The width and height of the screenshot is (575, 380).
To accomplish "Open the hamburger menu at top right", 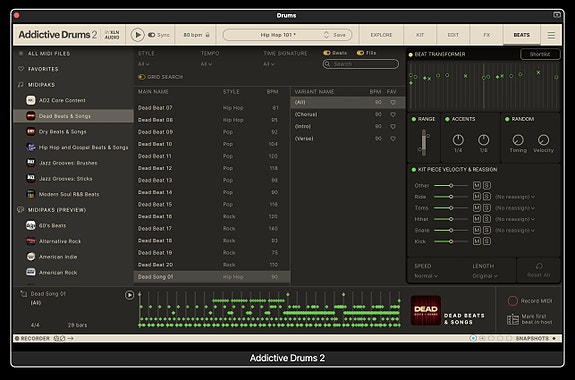I will click(x=551, y=35).
